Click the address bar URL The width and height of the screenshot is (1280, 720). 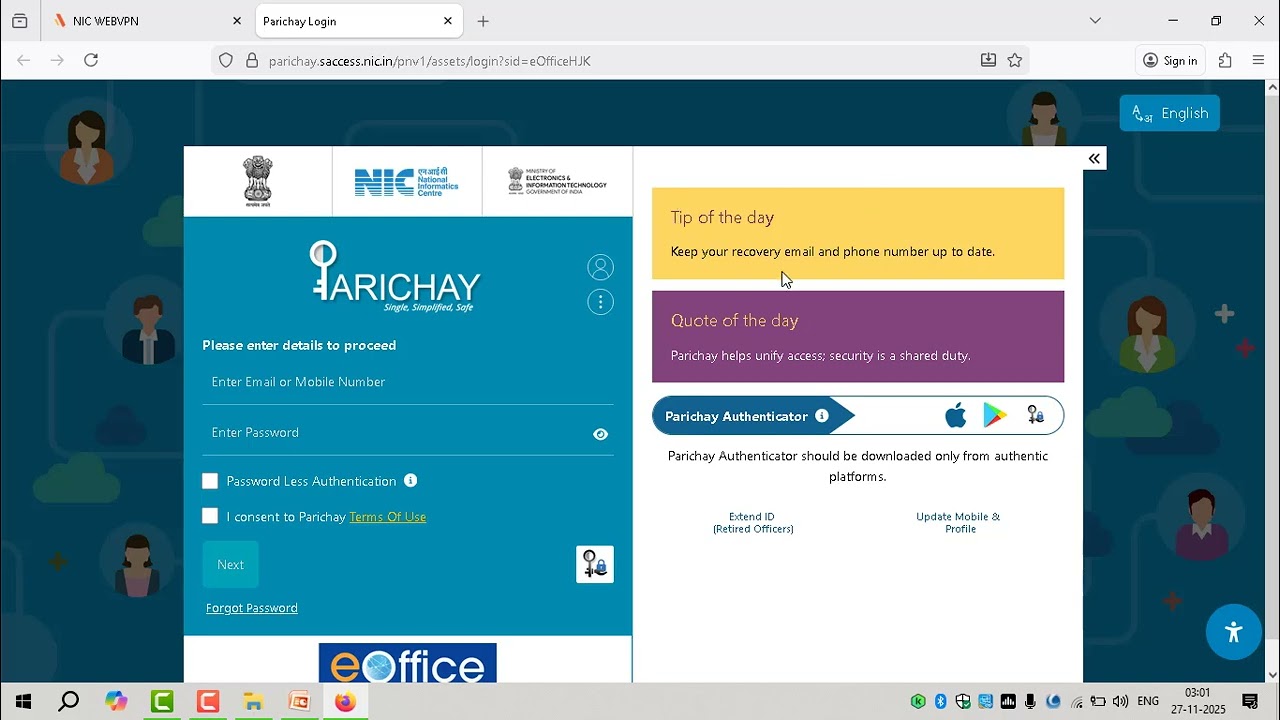(430, 61)
